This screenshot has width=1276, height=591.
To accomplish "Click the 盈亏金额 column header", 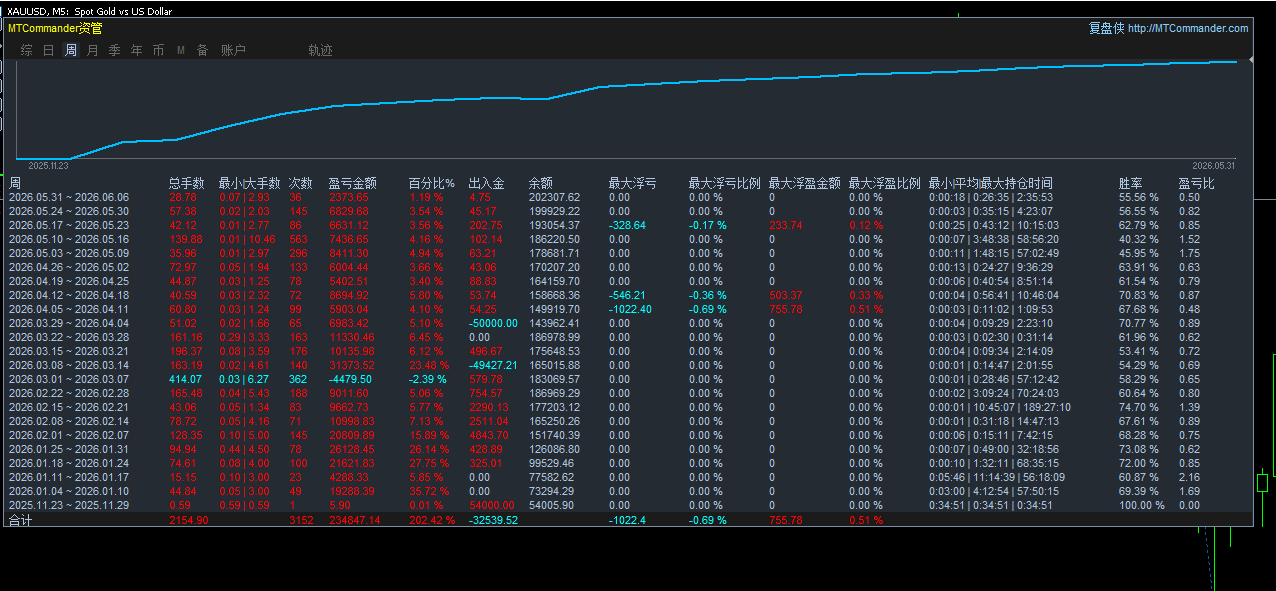I will (352, 183).
